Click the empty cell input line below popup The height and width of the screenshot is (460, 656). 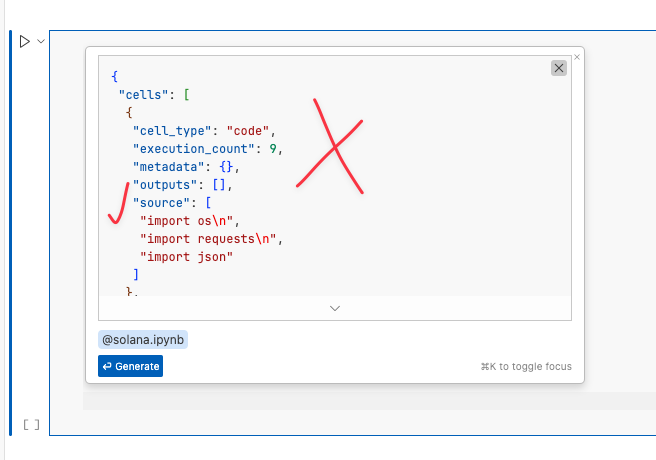tap(369, 401)
